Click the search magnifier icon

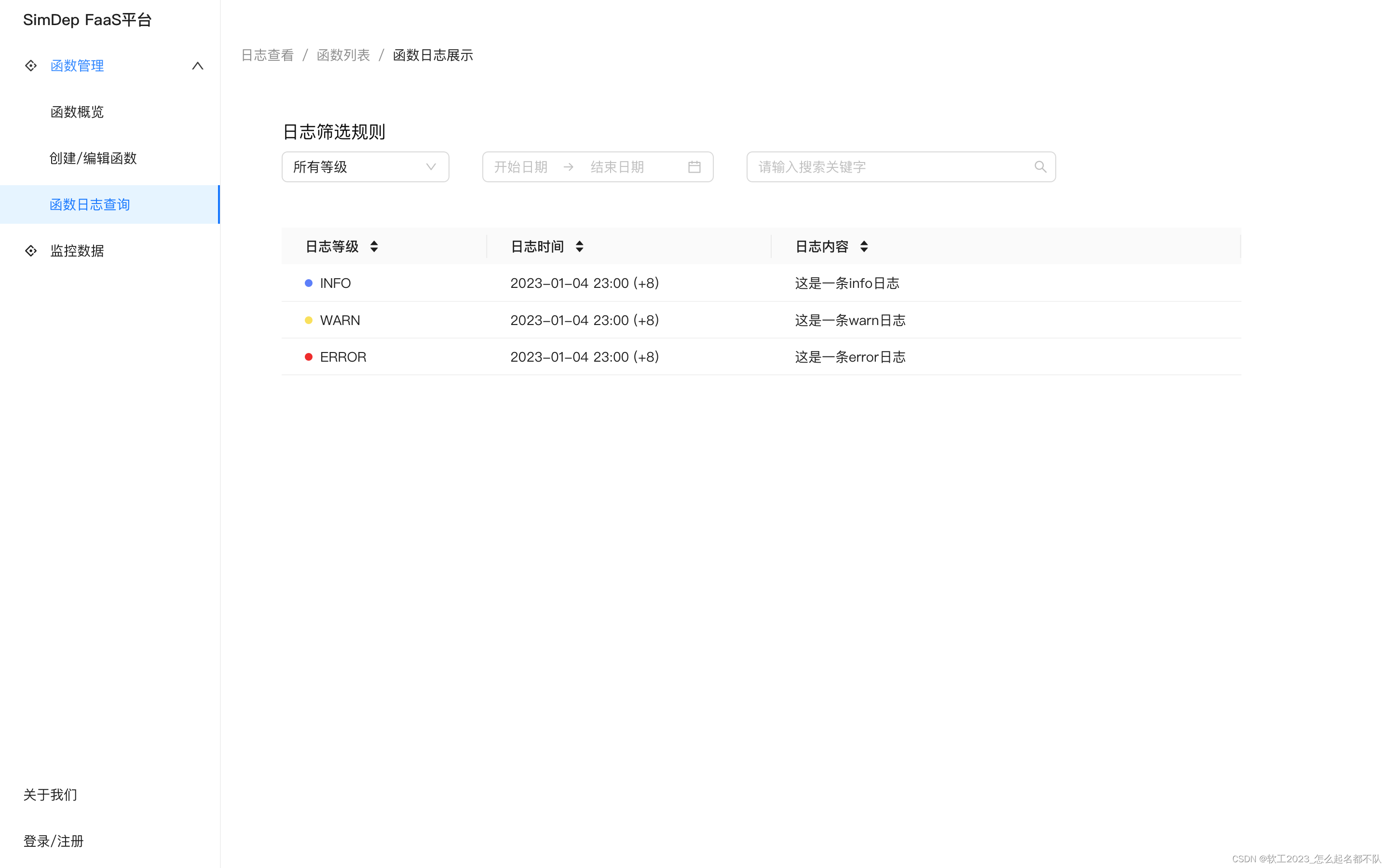1040,167
